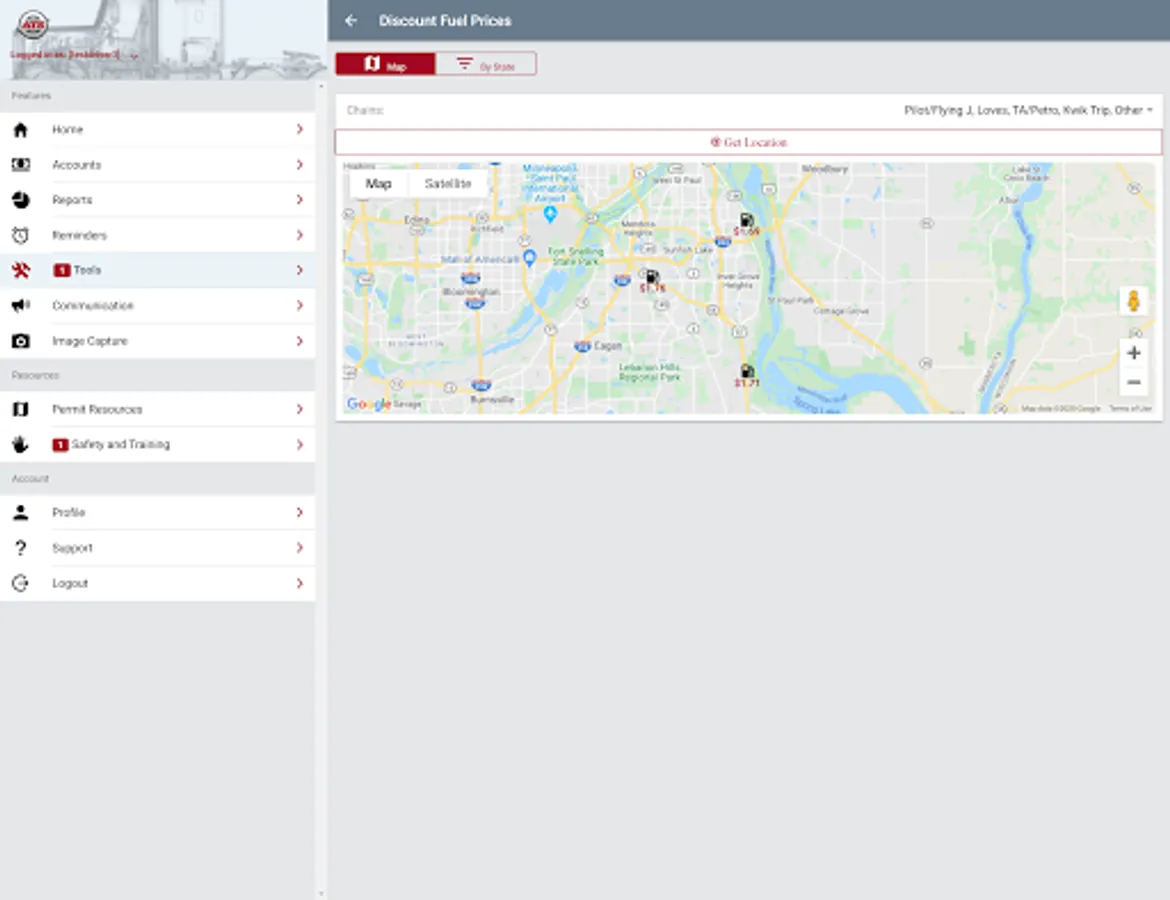Click Logout in the sidebar
The image size is (1170, 900).
(70, 583)
